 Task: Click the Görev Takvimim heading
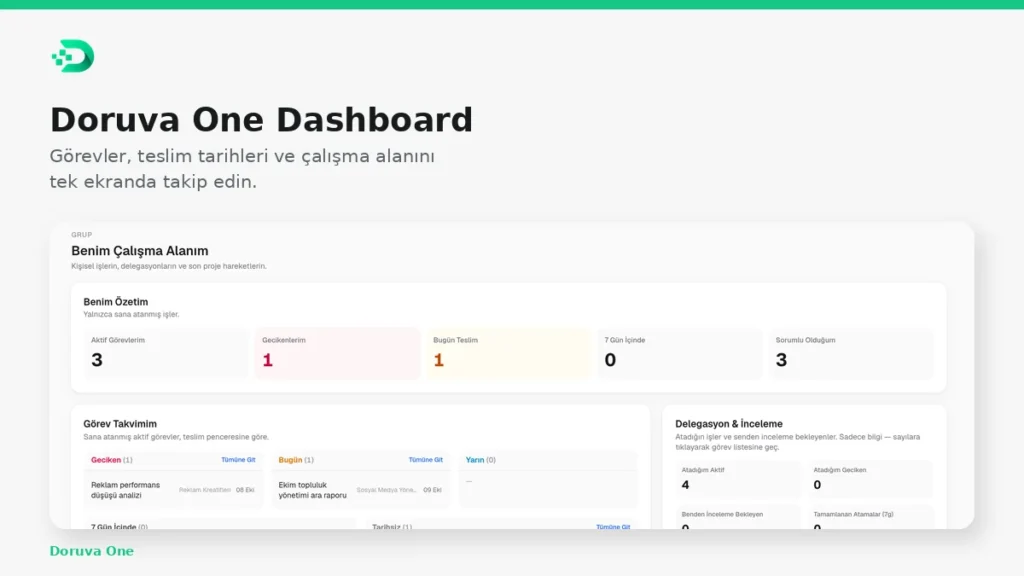pos(120,424)
